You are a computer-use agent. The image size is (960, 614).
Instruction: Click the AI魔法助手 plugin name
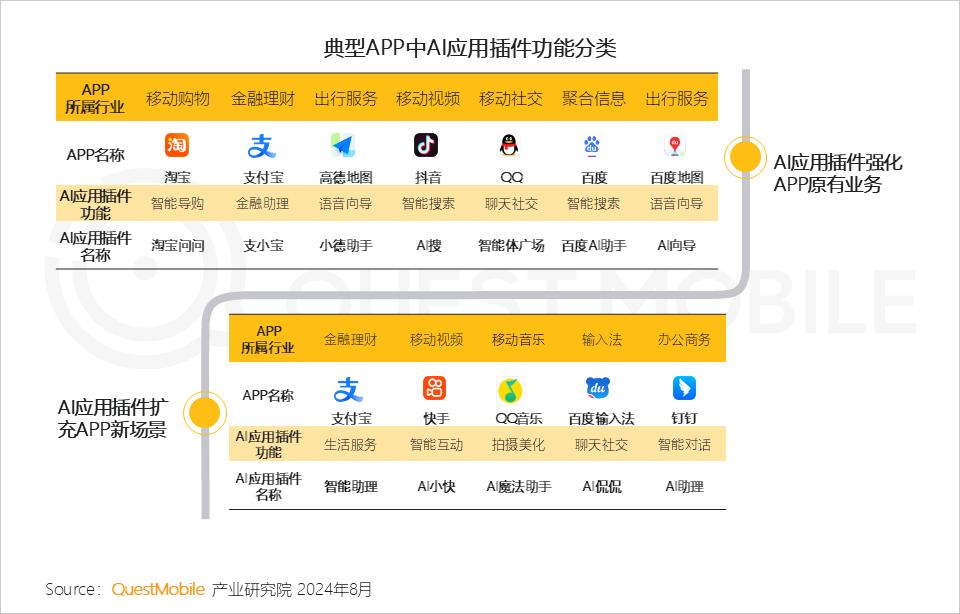519,487
